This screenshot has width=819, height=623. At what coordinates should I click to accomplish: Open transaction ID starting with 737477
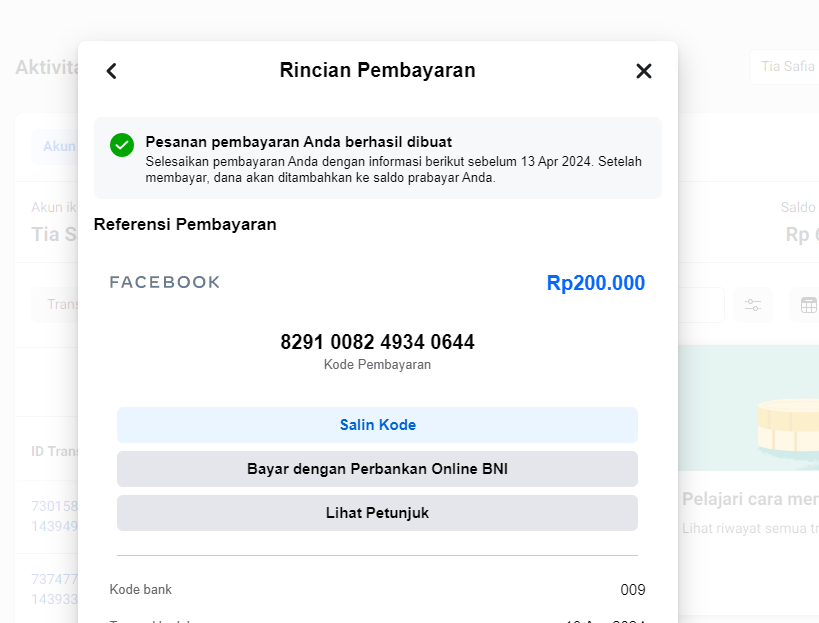[x=54, y=589]
